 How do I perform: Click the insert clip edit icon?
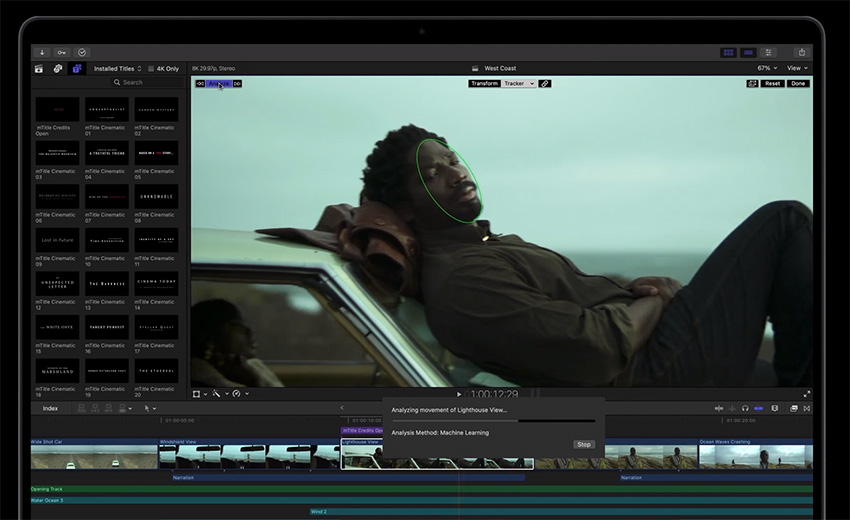pyautogui.click(x=95, y=408)
